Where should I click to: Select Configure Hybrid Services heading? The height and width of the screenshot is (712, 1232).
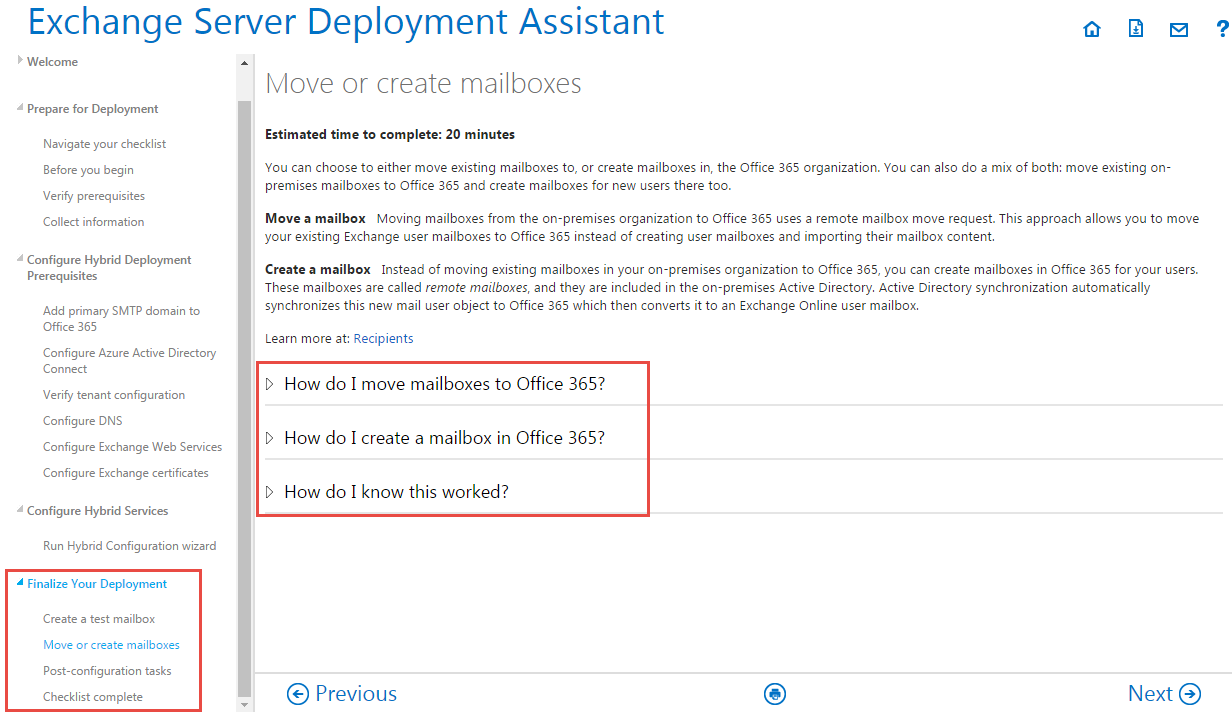tap(98, 511)
